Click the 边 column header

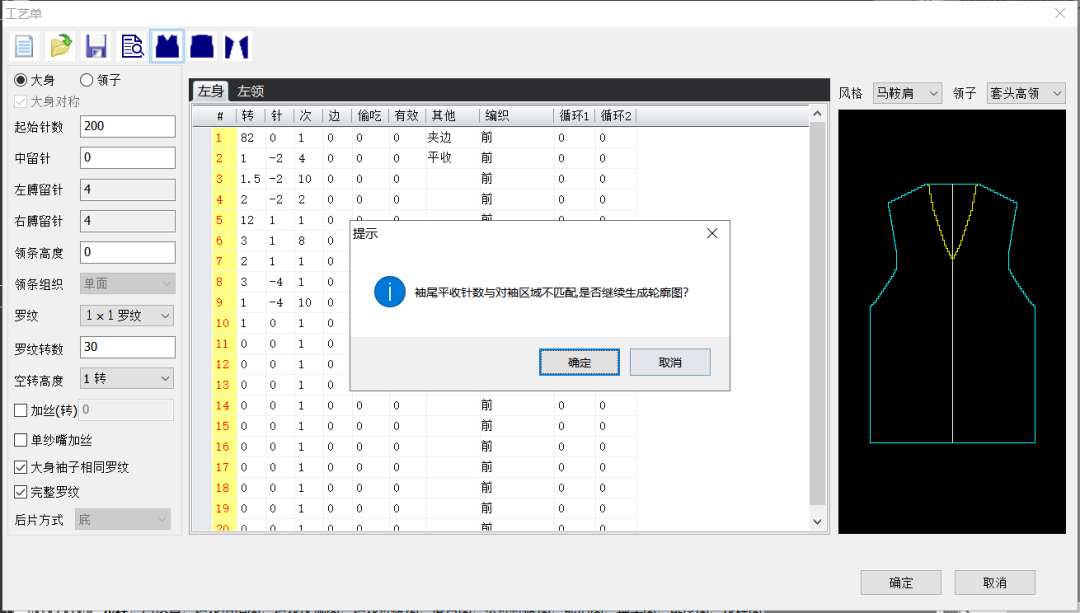[338, 116]
